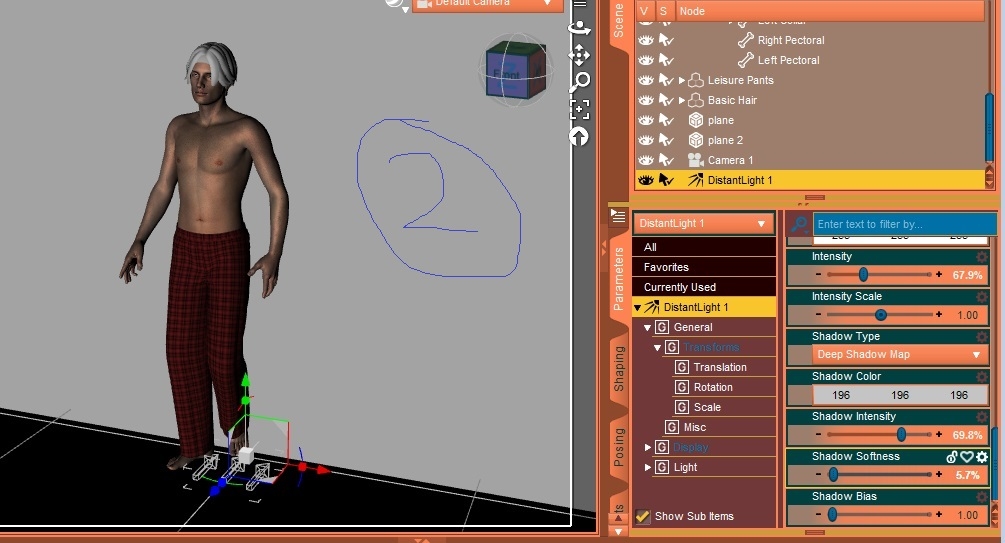Click the Intensity plus nudge button
This screenshot has width=1005, height=543.
(x=939, y=274)
